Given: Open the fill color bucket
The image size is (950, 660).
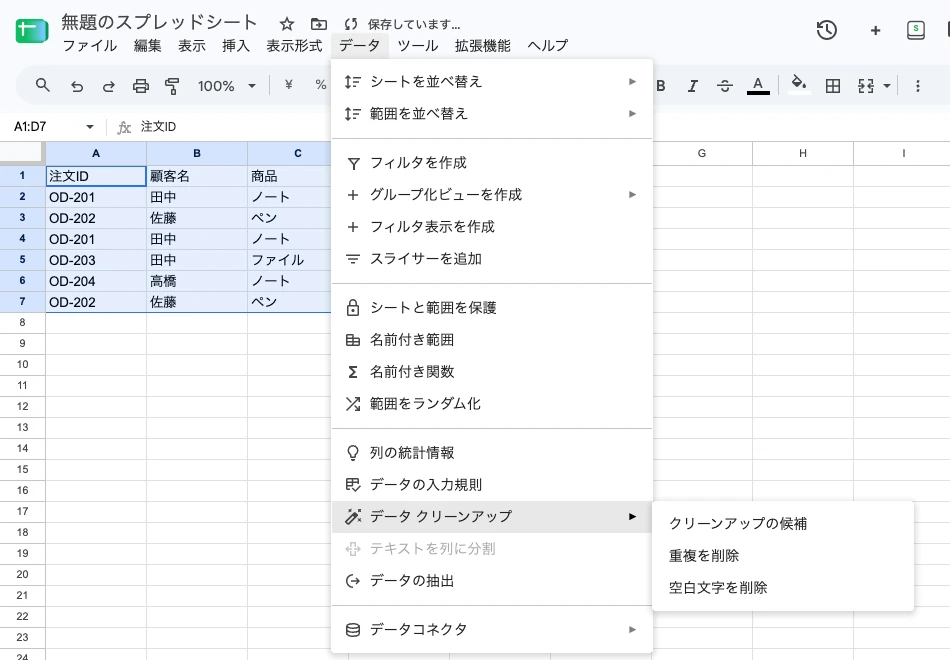Looking at the screenshot, I should 799,84.
